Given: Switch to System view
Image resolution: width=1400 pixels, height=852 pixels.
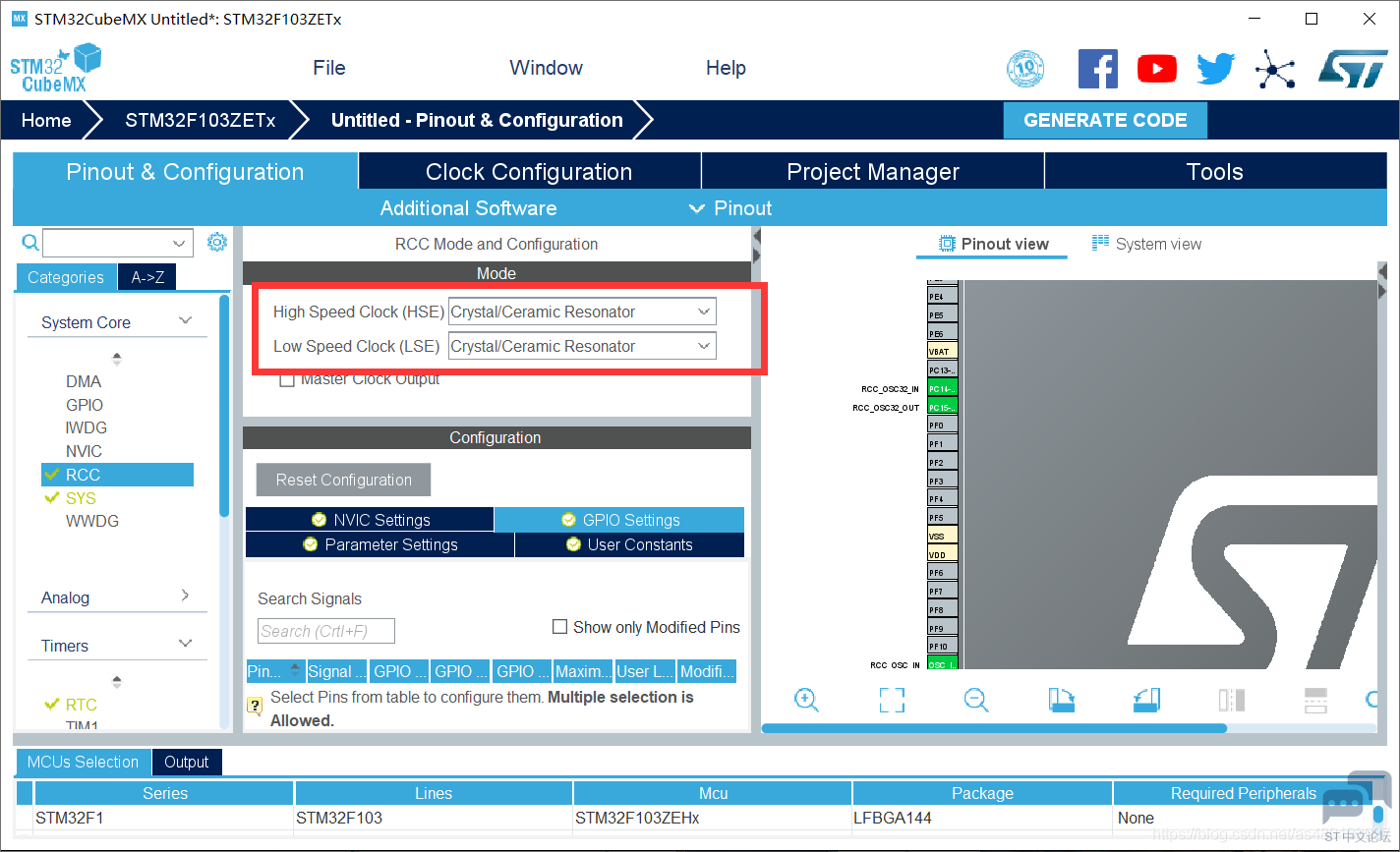Looking at the screenshot, I should click(1146, 244).
